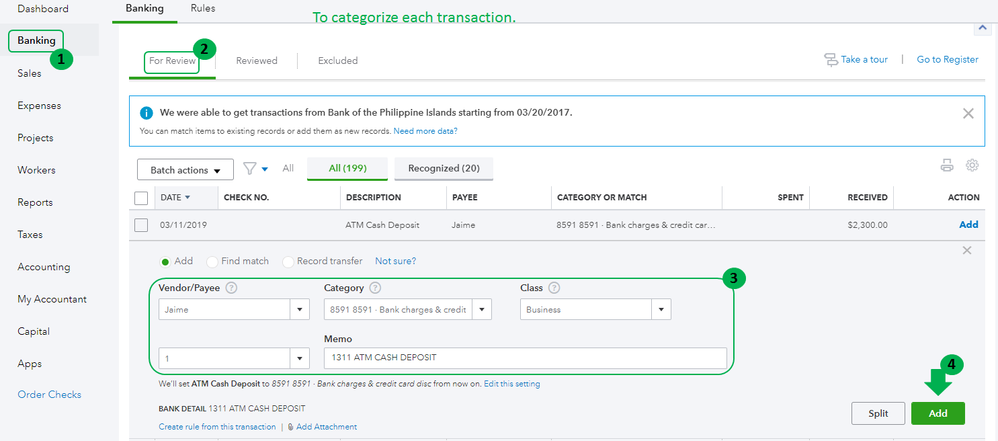Check the box for the 03/11/2019 transaction
Image resolution: width=998 pixels, height=441 pixels.
(141, 225)
